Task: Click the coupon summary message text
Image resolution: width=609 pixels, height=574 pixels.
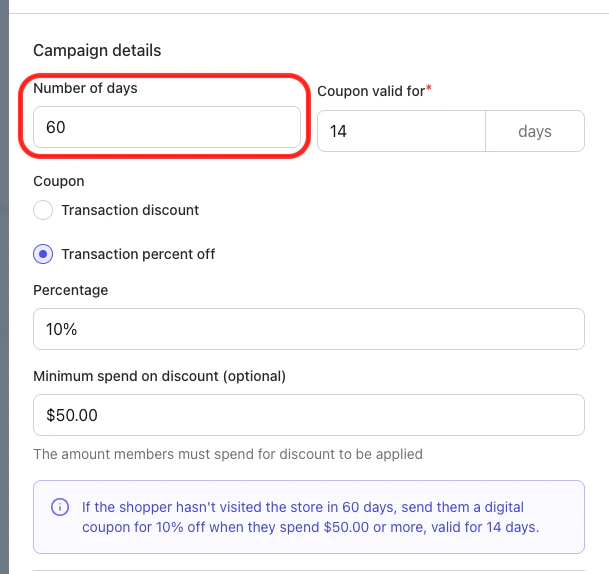Action: (x=310, y=517)
